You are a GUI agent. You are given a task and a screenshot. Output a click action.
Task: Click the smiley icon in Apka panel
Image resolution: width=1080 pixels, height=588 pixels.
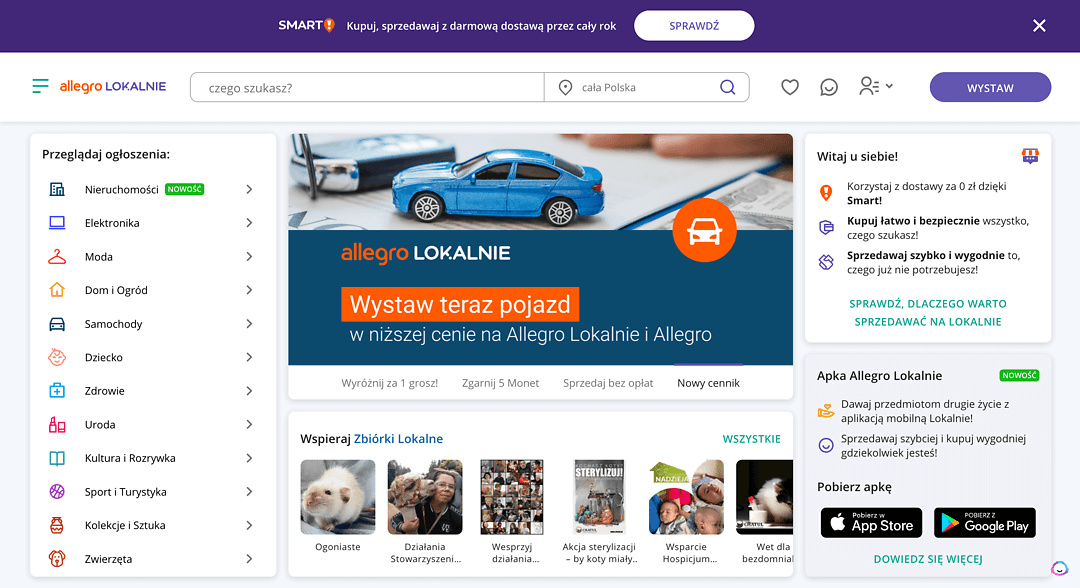click(826, 445)
